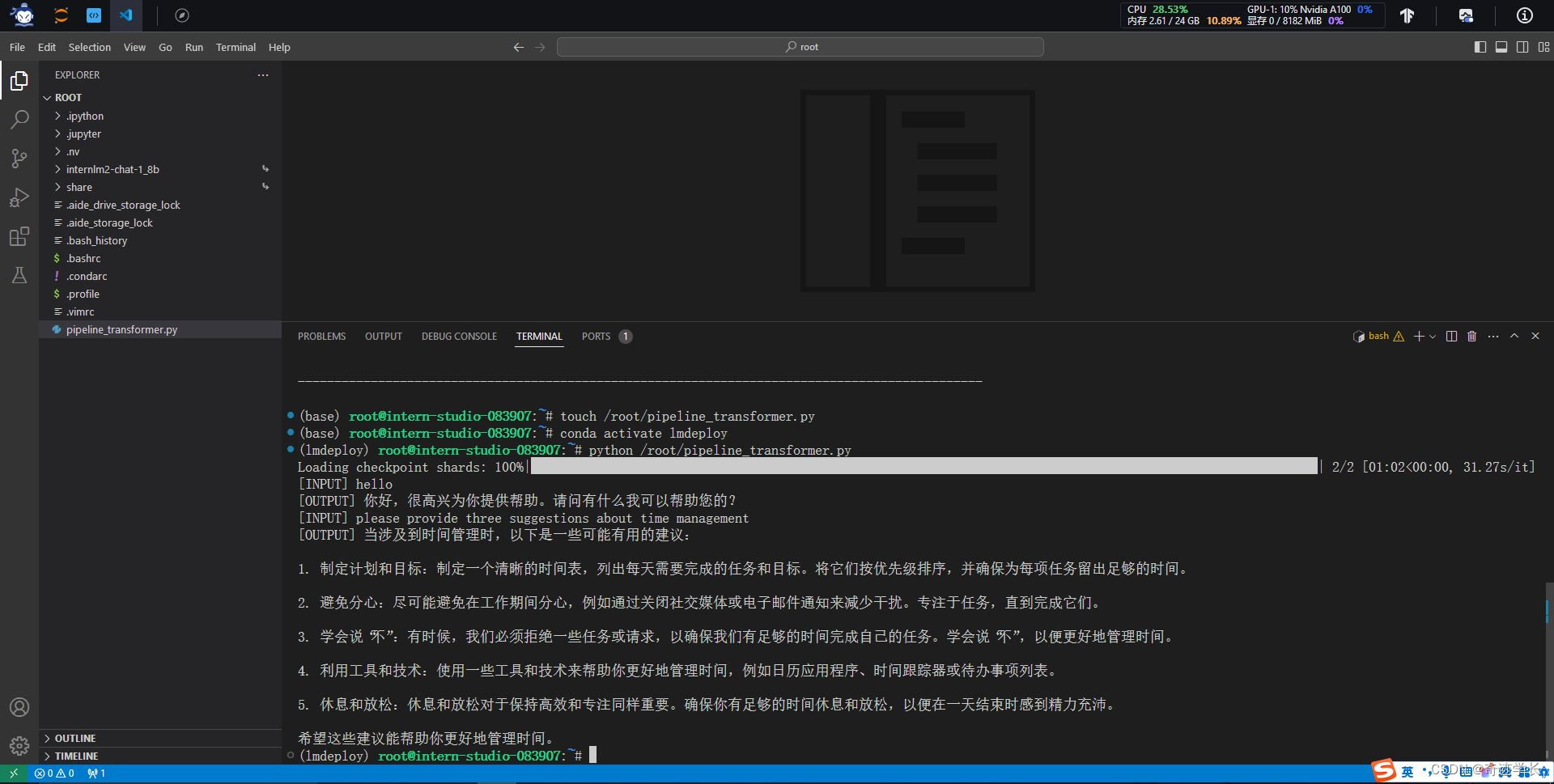Open Source Control from Activity Bar
The height and width of the screenshot is (784, 1554).
tap(19, 159)
